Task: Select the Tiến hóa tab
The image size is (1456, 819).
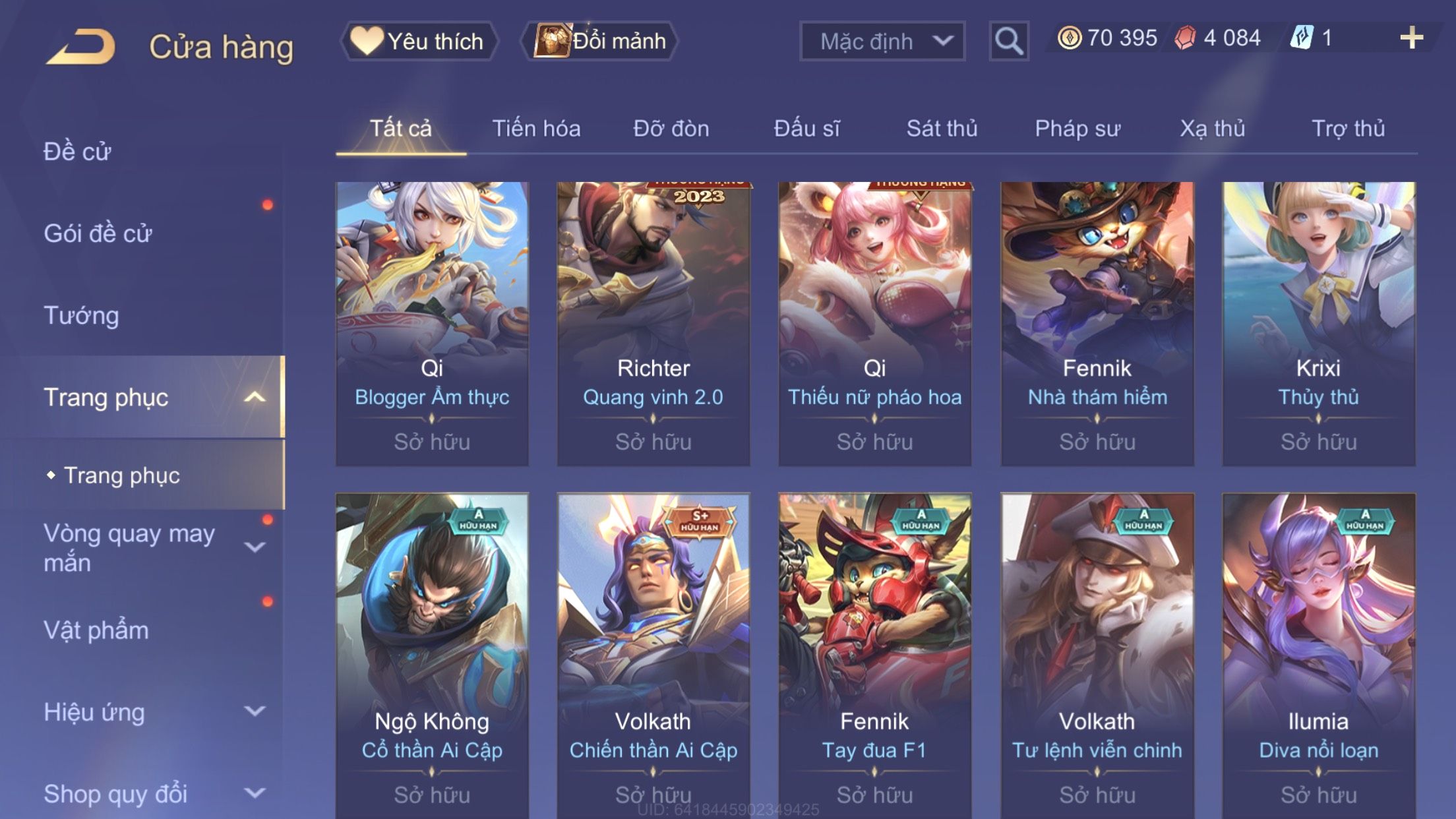Action: pyautogui.click(x=536, y=128)
